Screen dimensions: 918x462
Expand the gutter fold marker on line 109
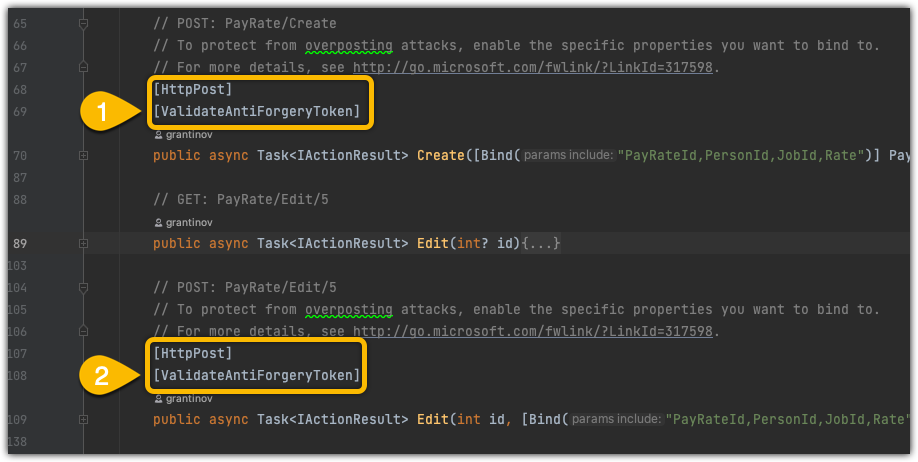pos(83,419)
